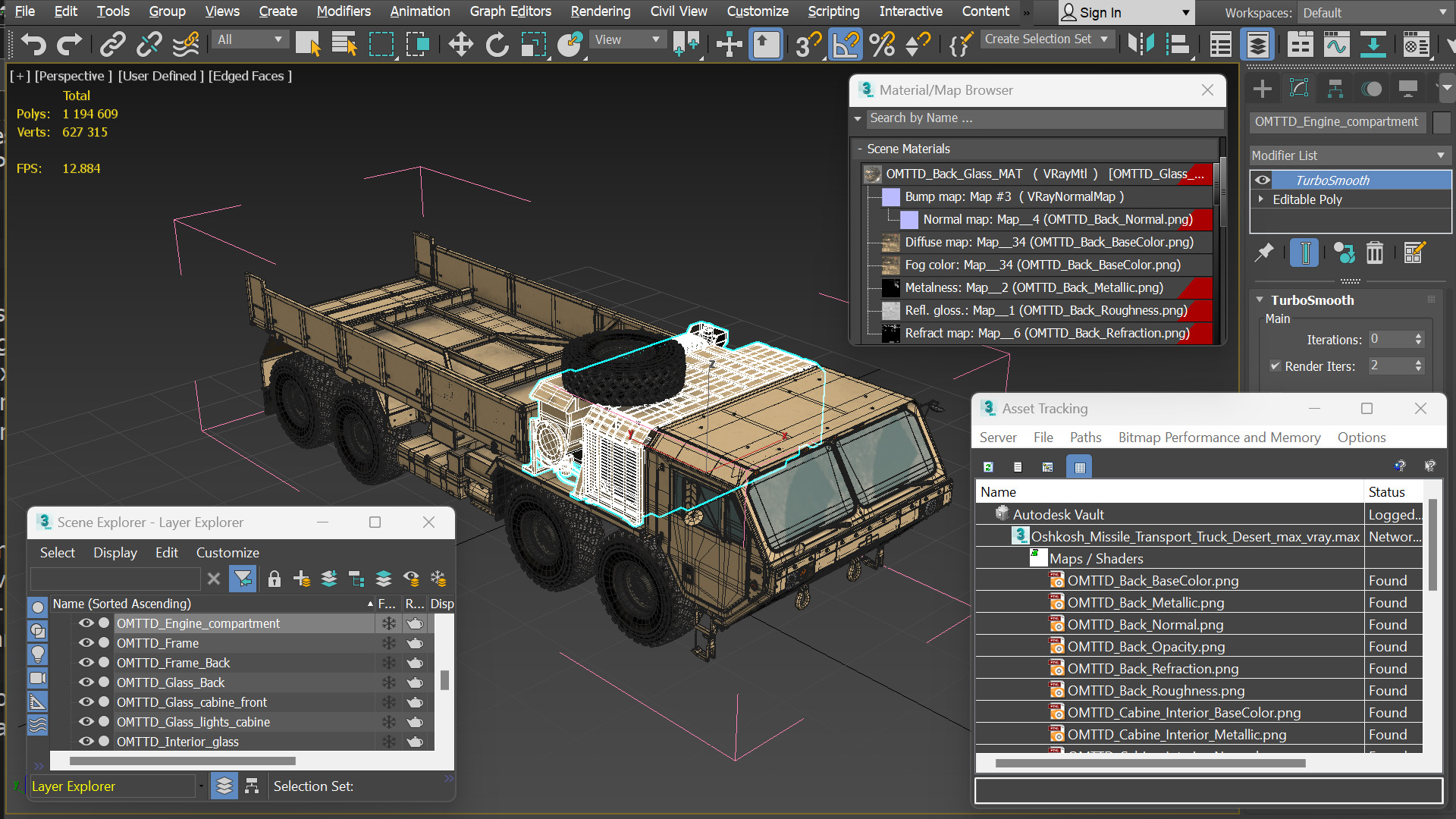Screen dimensions: 1456x819
Task: Click Render Iters spinner arrows
Action: [x=1418, y=366]
